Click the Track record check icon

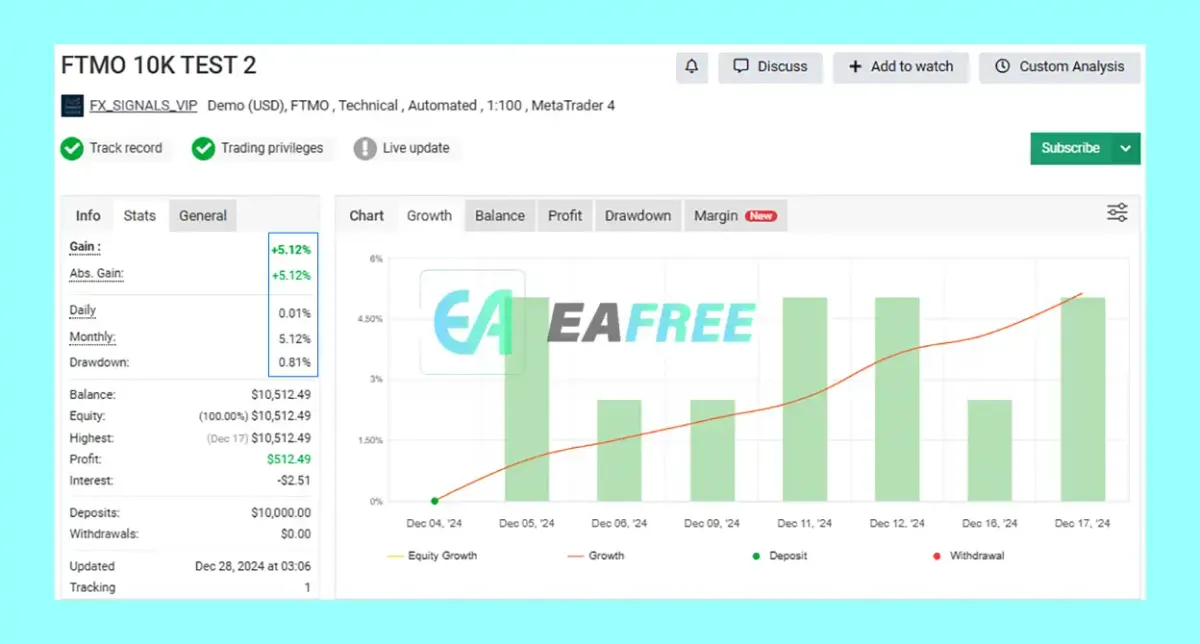(x=71, y=149)
